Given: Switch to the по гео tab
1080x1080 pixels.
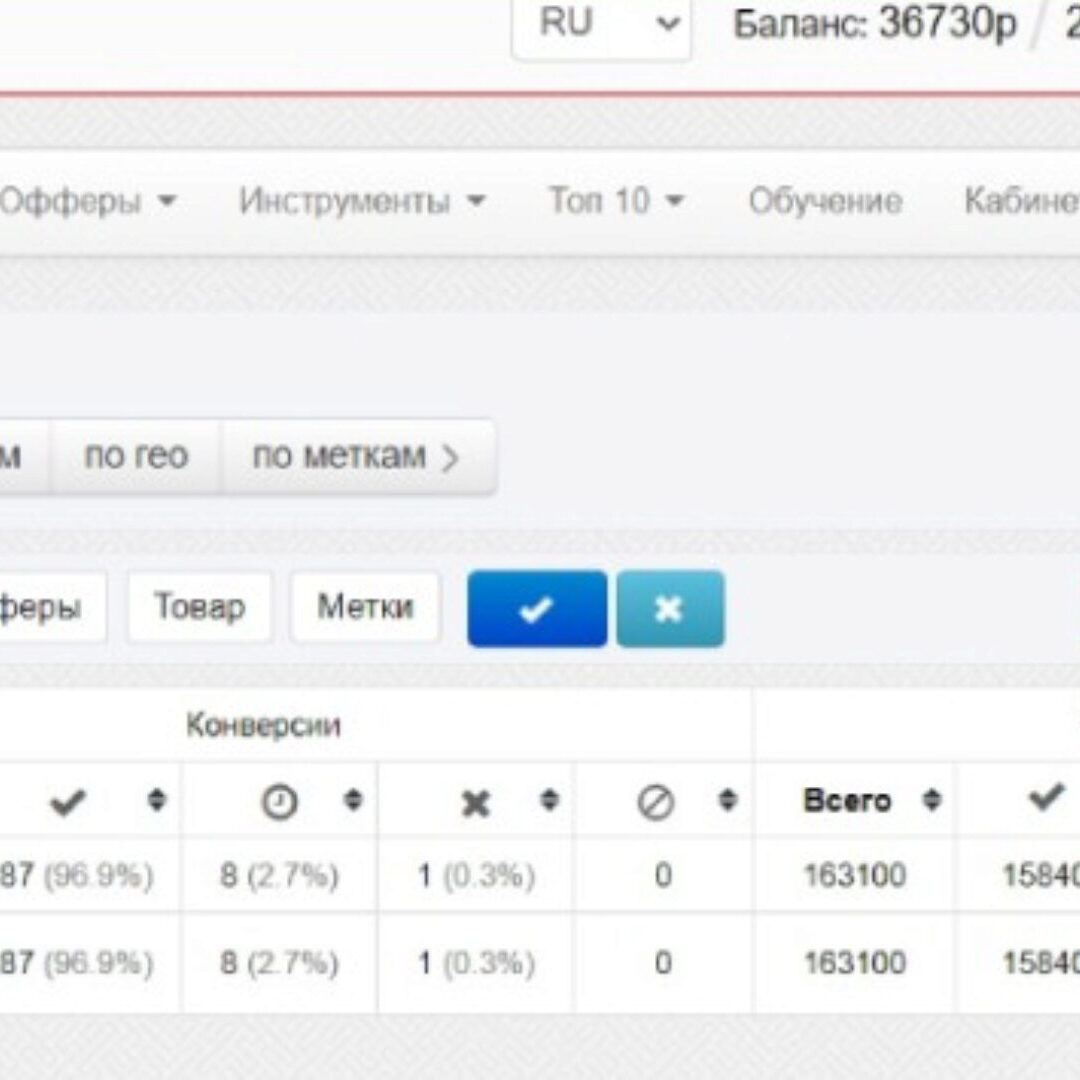Looking at the screenshot, I should [136, 456].
